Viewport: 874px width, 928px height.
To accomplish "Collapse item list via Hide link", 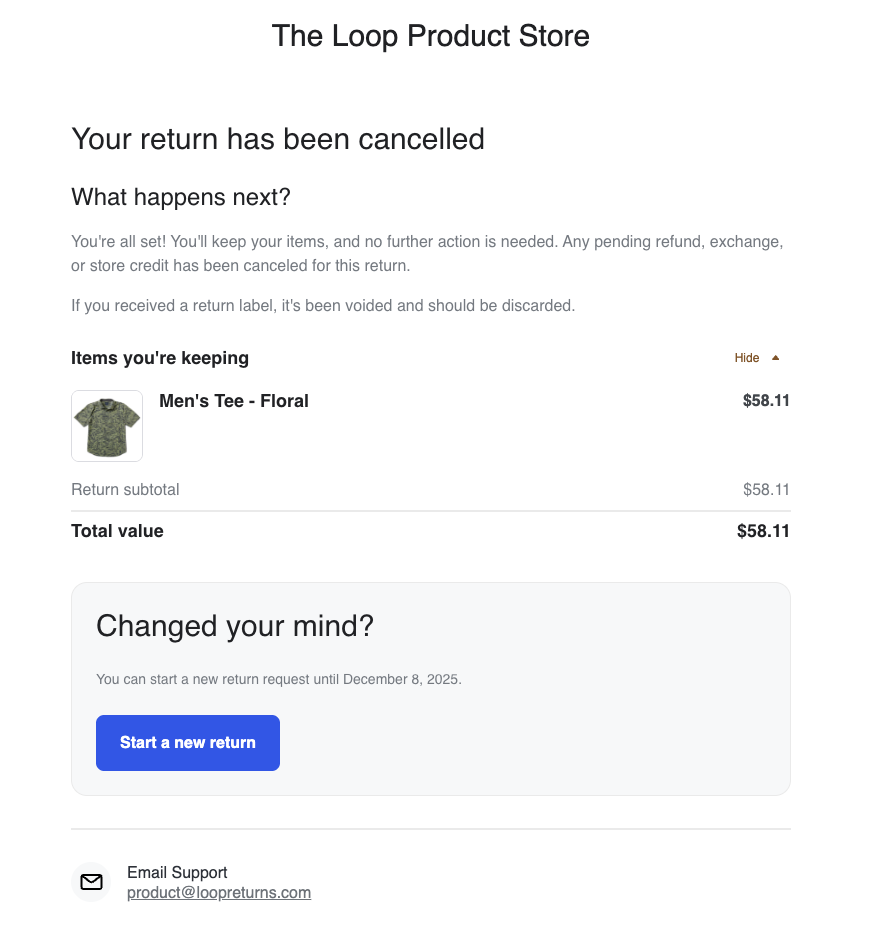I will (x=747, y=358).
